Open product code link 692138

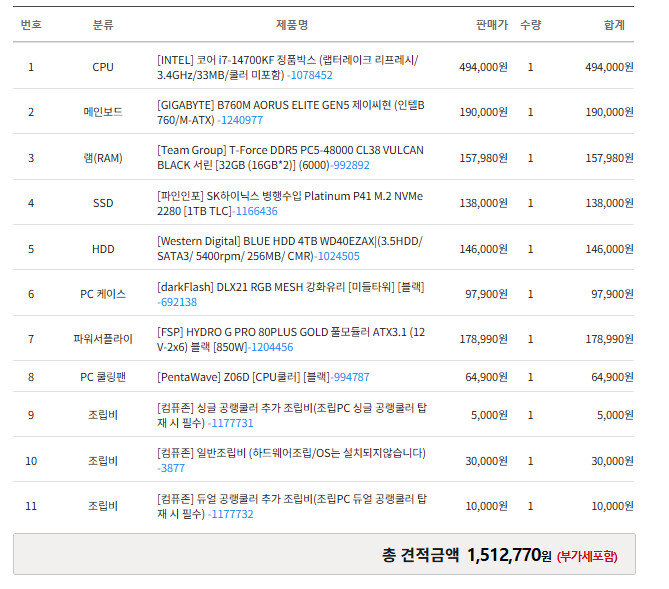[178, 302]
